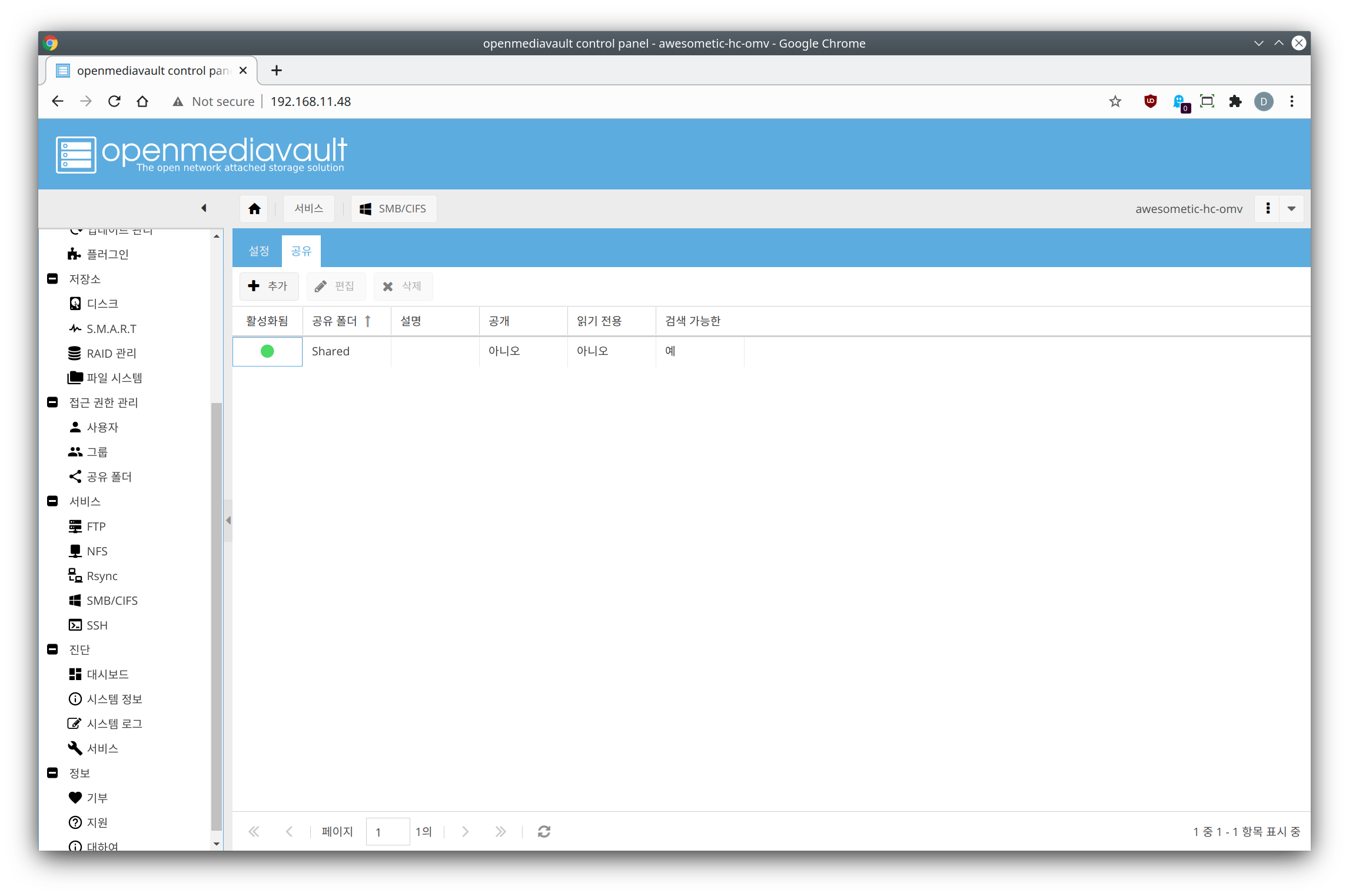
Task: Click the 추가 add button
Action: point(268,286)
